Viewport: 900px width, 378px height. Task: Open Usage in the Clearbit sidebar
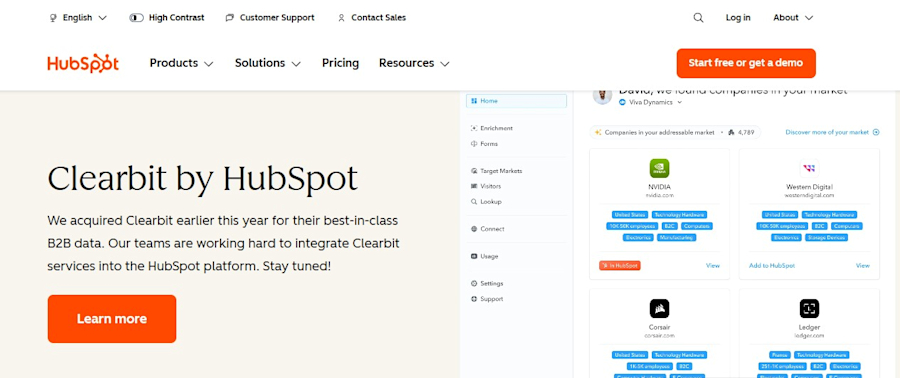tap(484, 256)
